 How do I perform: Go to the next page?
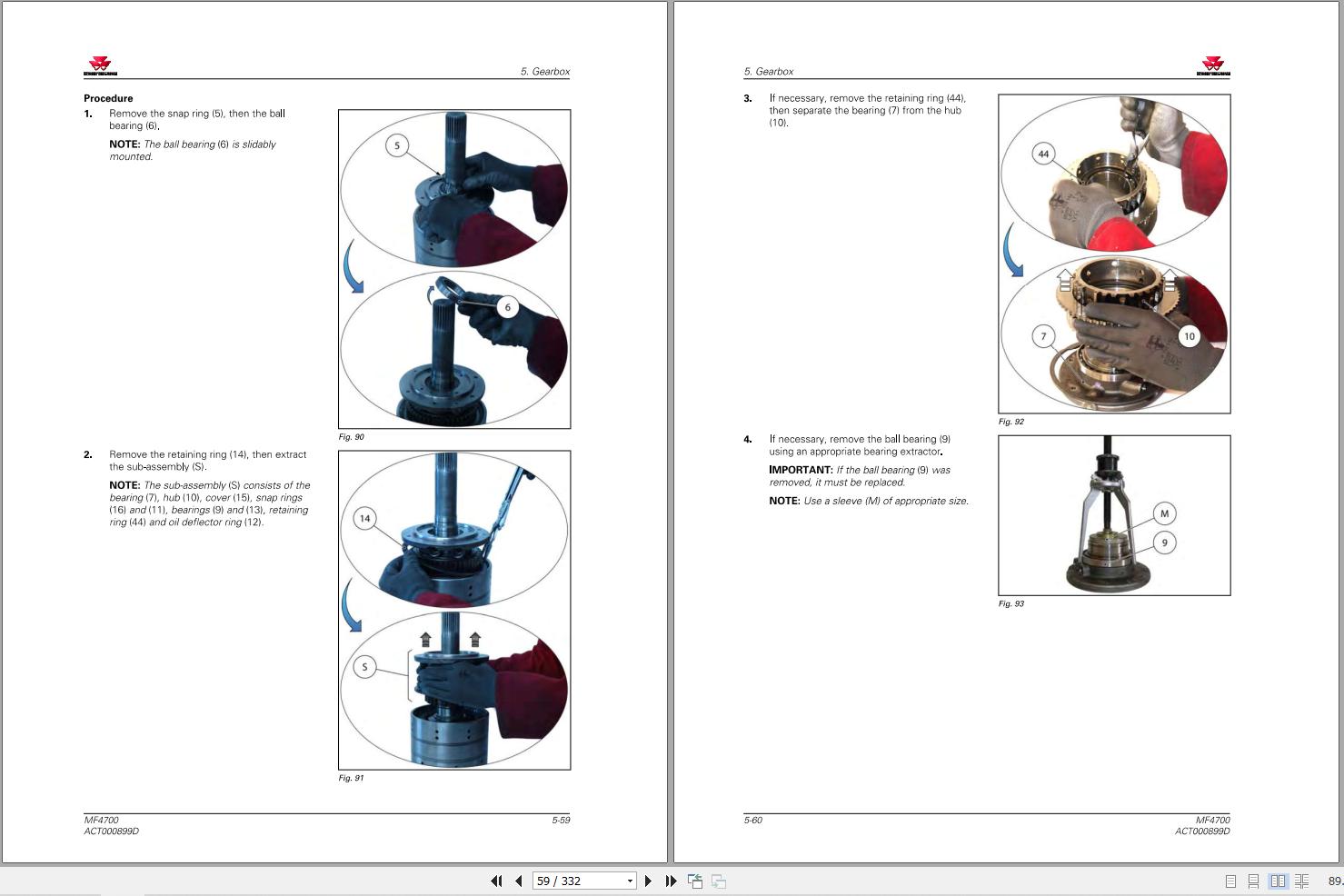[x=648, y=881]
